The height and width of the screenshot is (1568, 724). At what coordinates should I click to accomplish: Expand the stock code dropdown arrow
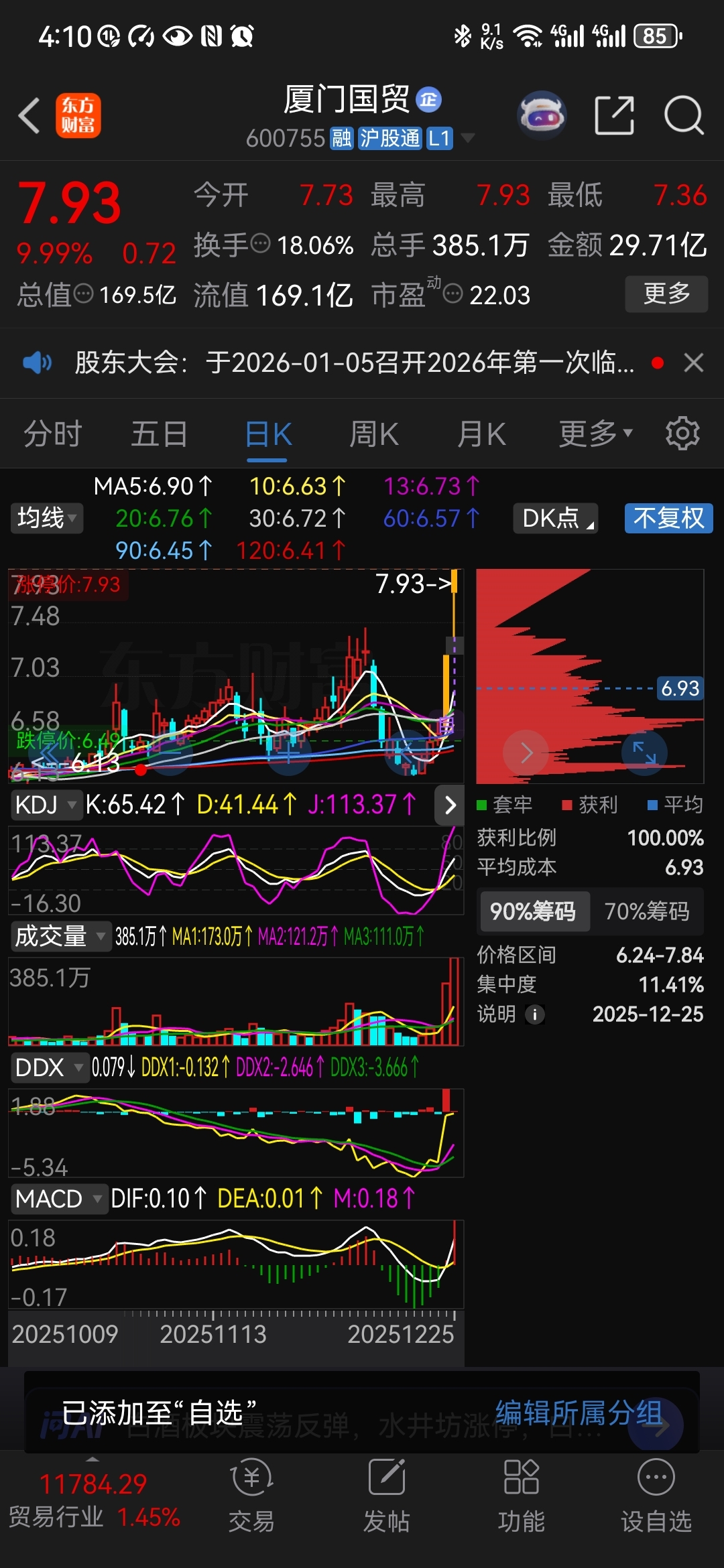(468, 138)
